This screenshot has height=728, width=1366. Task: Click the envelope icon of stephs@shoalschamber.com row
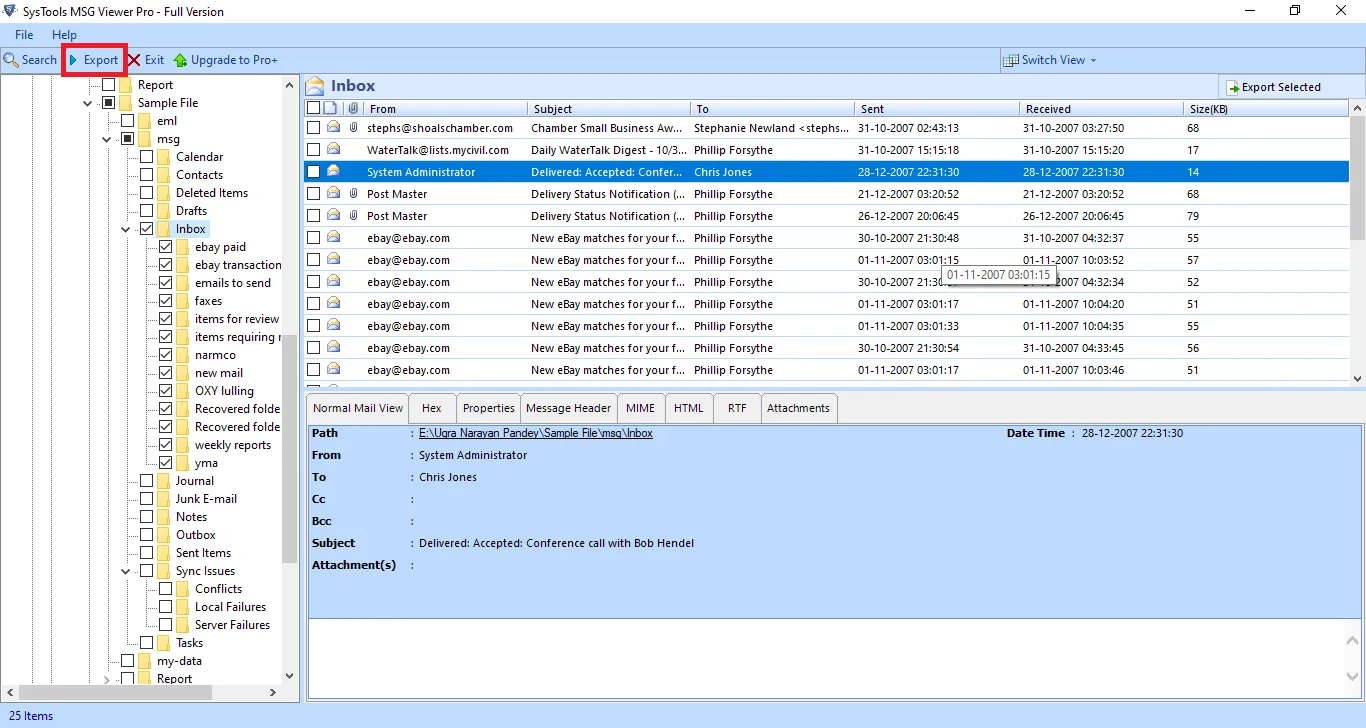pyautogui.click(x=333, y=128)
